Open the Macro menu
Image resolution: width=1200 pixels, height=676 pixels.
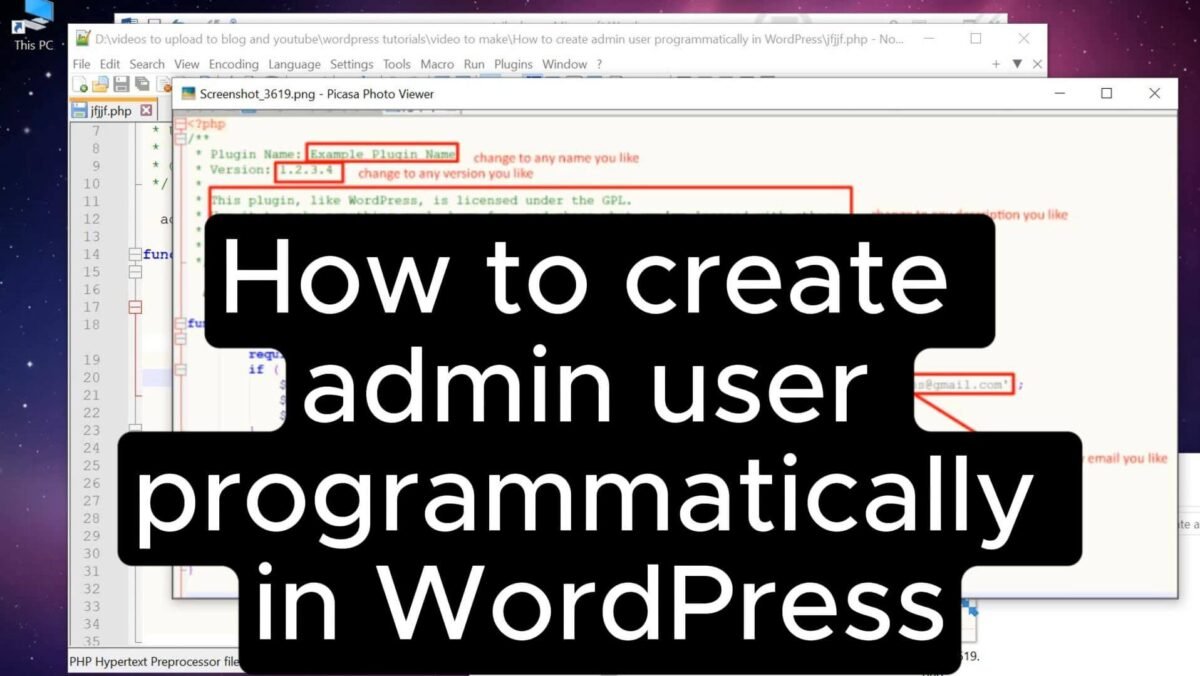436,63
